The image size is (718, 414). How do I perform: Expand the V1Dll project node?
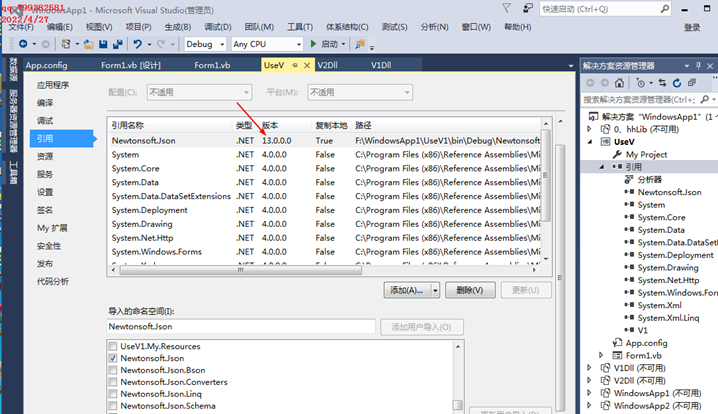coord(590,368)
